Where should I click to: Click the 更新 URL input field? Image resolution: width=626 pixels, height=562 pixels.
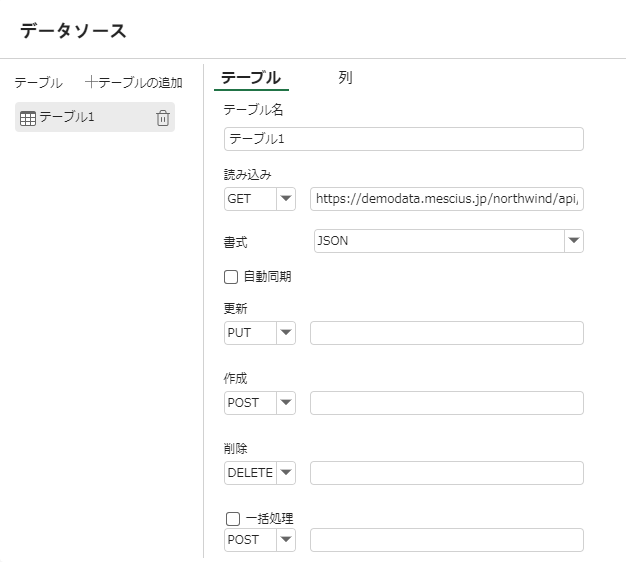(446, 333)
